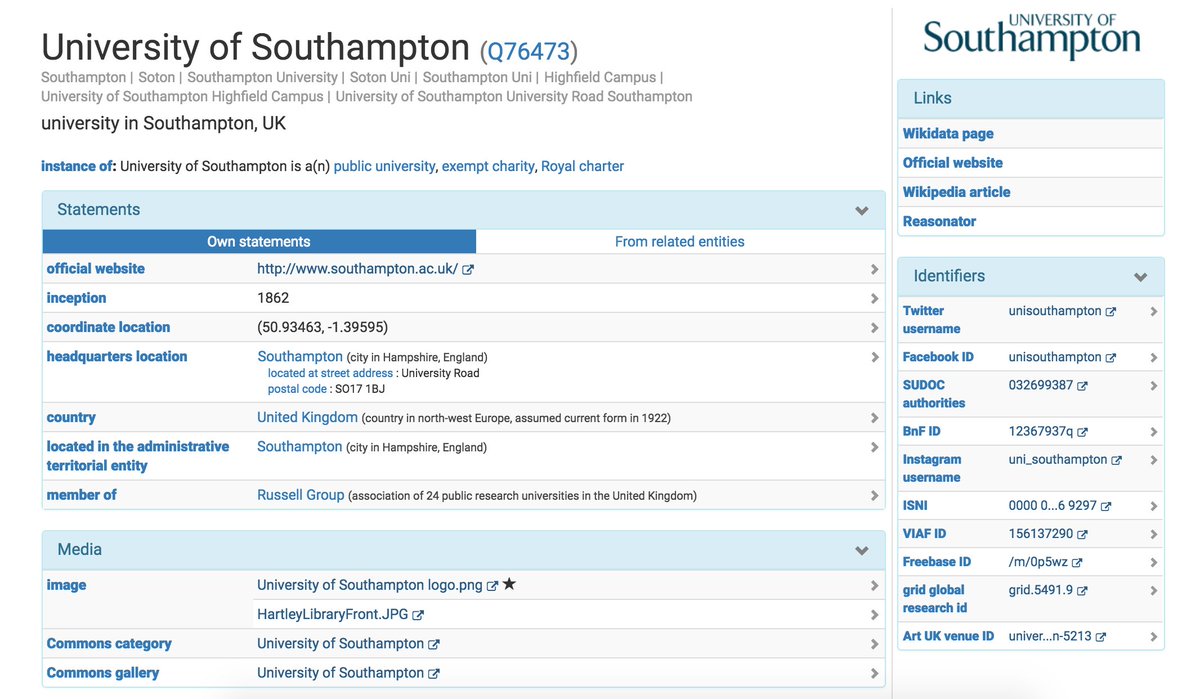Expand the image logo.png row arrow
The width and height of the screenshot is (1200, 699).
coord(874,585)
